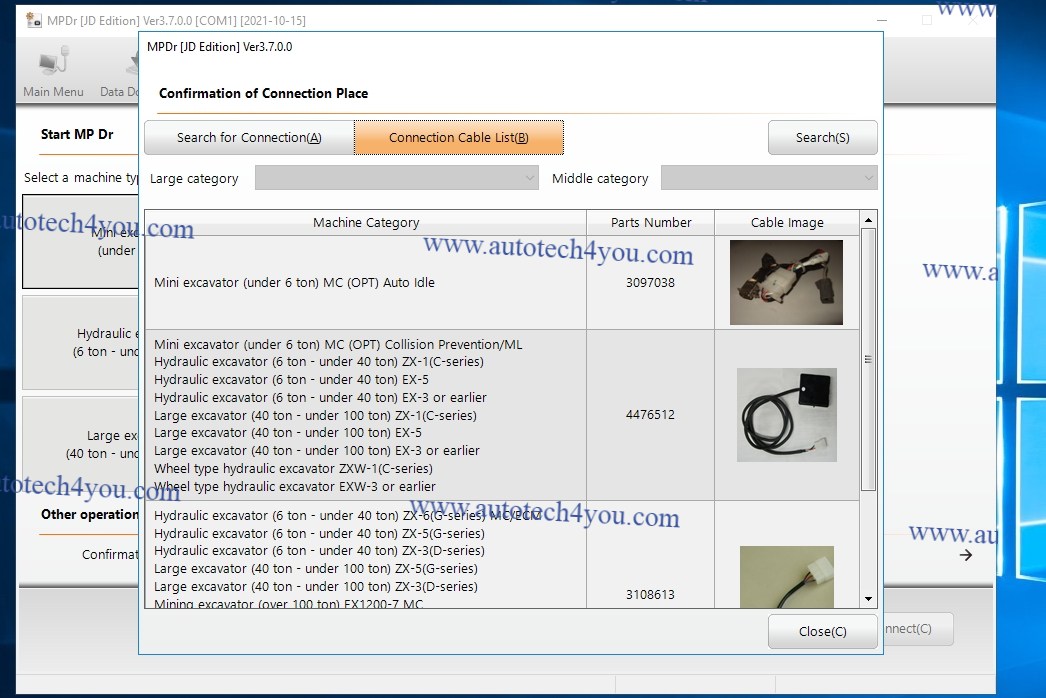Viewport: 1046px width, 698px height.
Task: Select the Connection Cable List(B) tab
Action: (x=459, y=138)
